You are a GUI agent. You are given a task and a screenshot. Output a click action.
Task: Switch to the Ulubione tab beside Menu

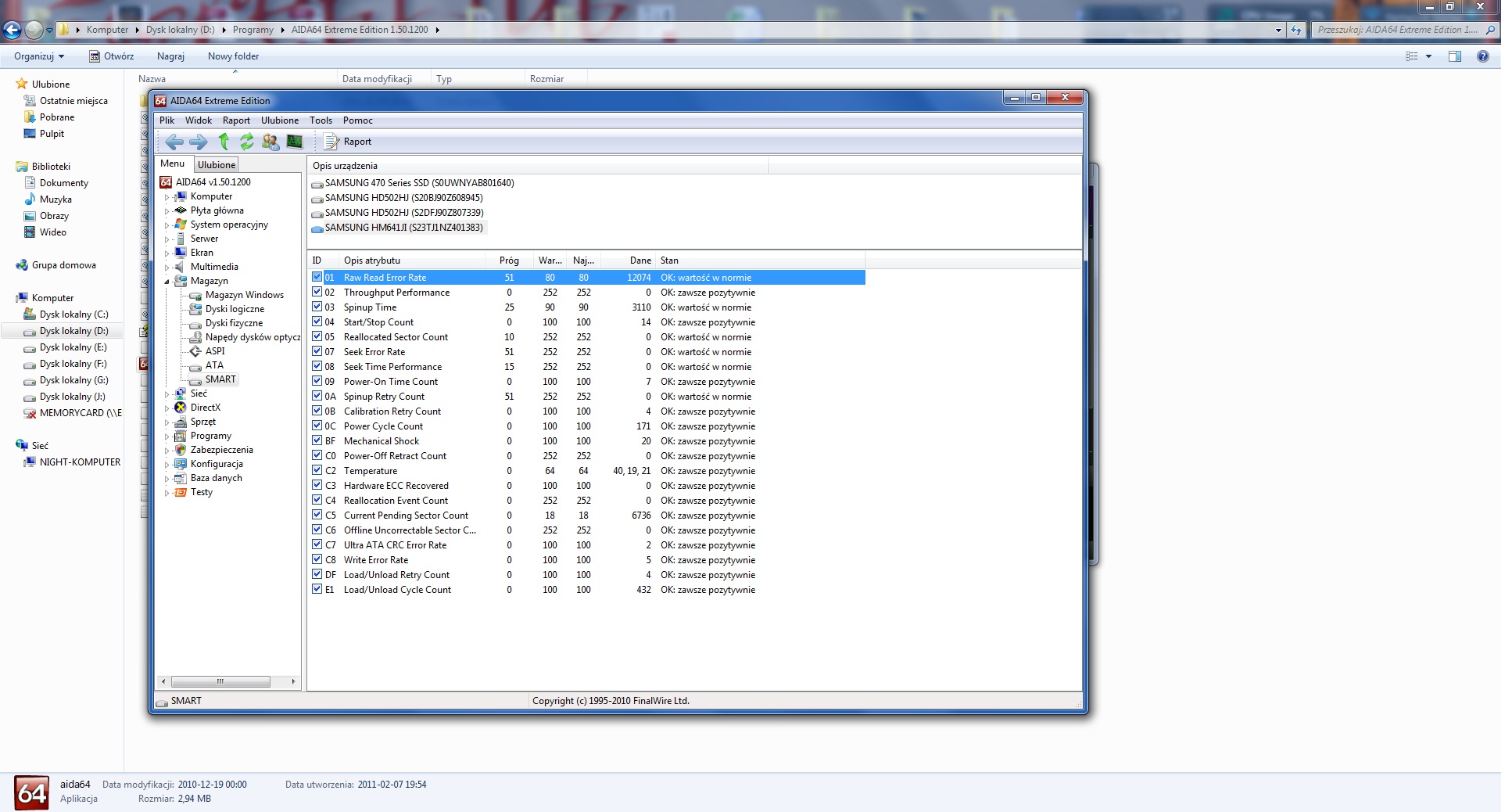tap(217, 165)
